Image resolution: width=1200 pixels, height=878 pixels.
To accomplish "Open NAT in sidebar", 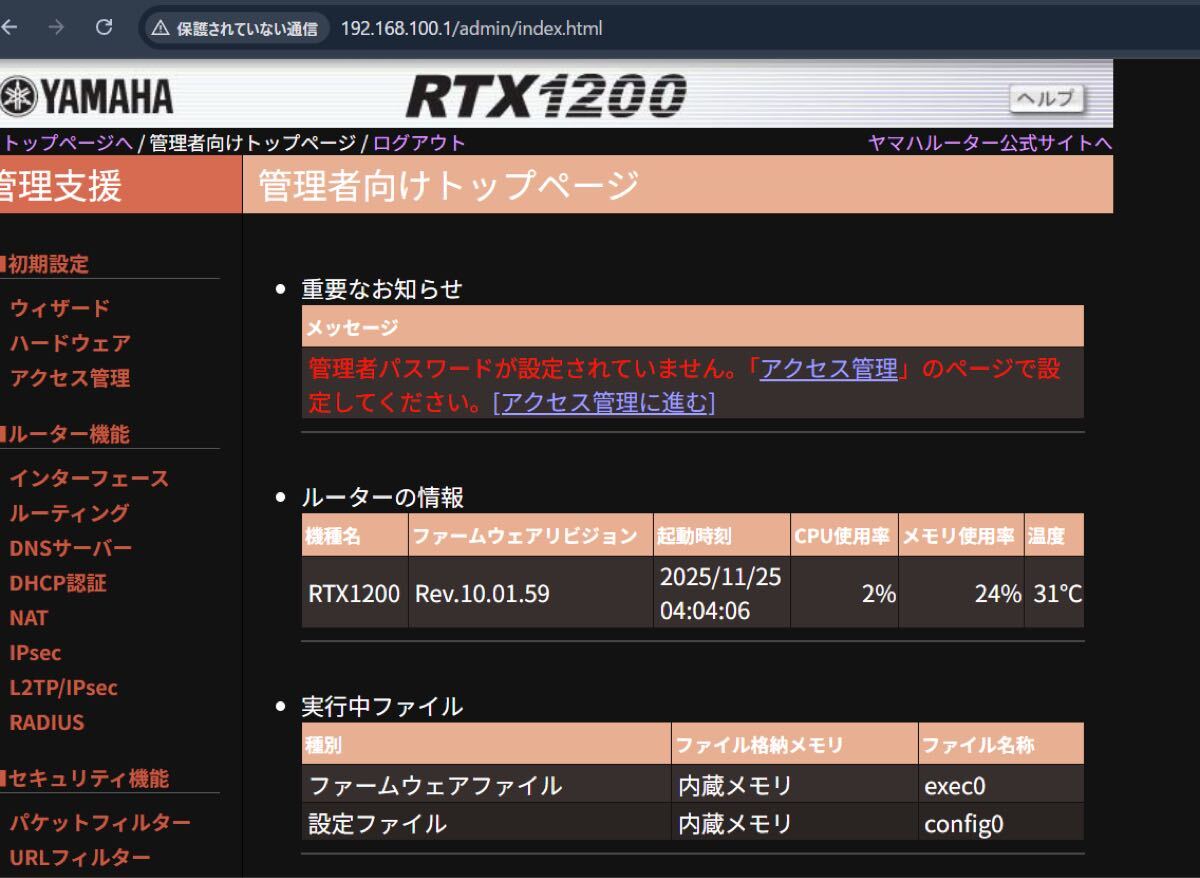I will [x=28, y=618].
